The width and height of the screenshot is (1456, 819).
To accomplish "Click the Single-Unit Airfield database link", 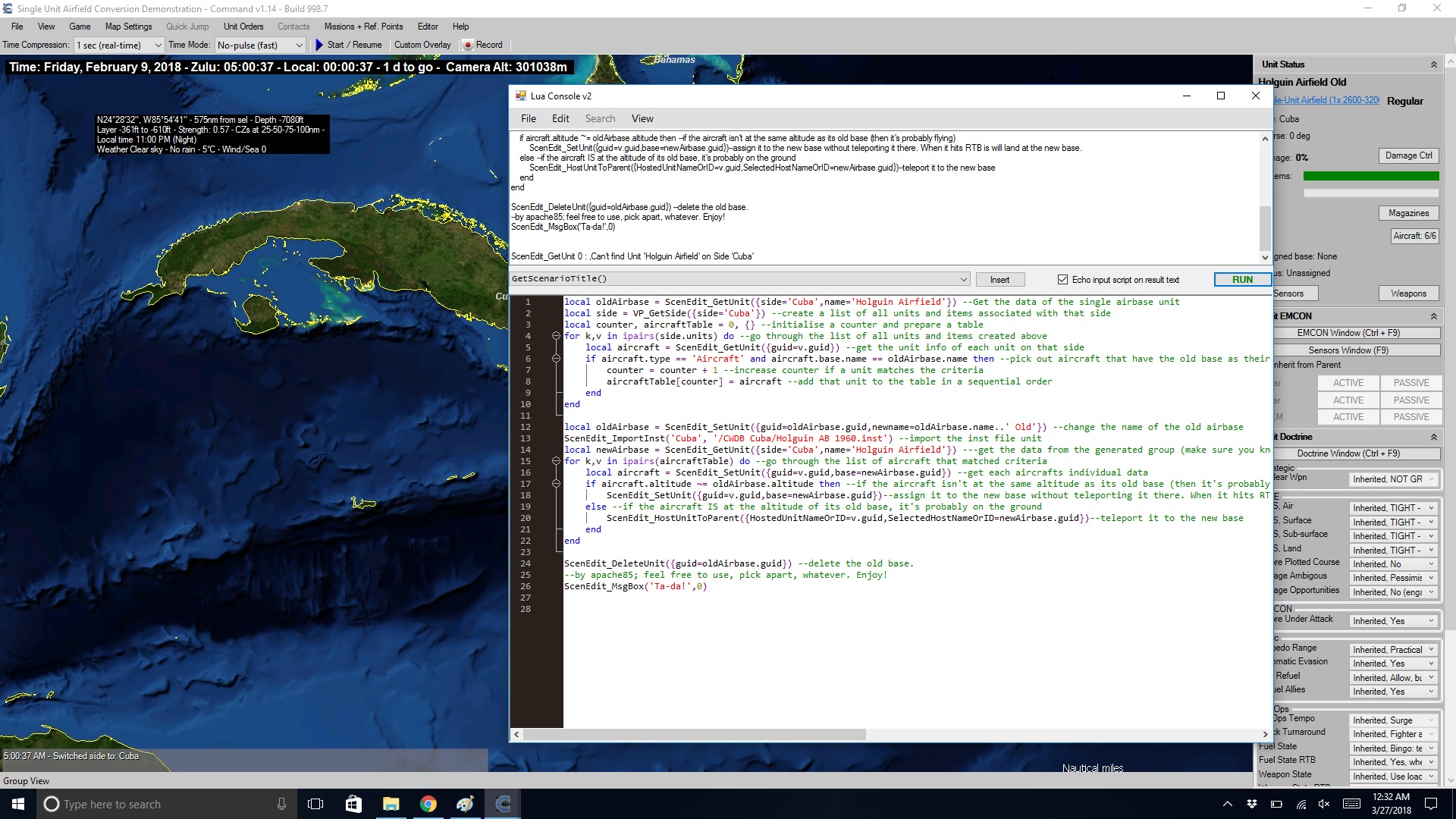I will click(1326, 100).
